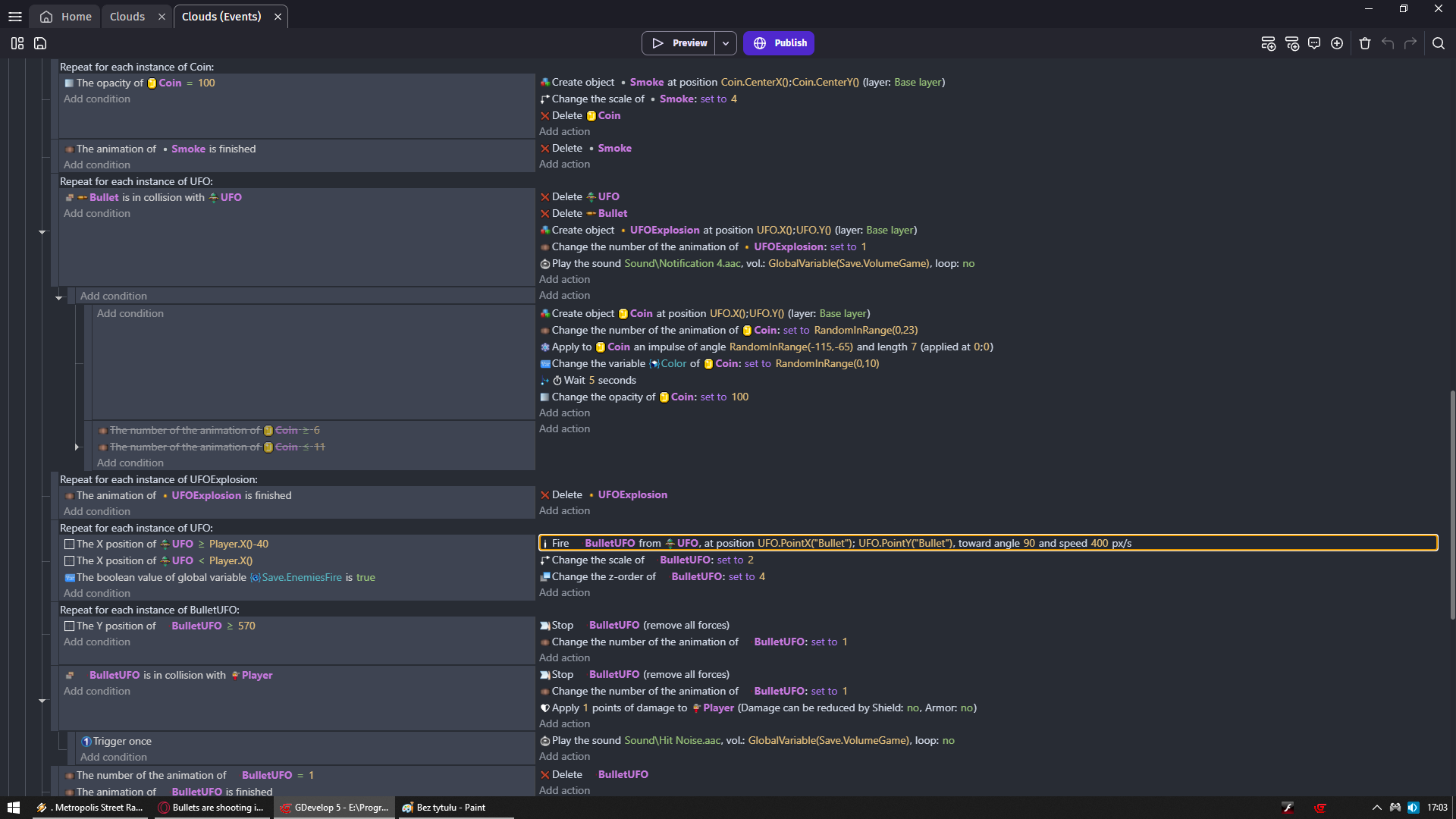1456x819 pixels.
Task: Close the Clouds (Events) tab
Action: point(278,17)
